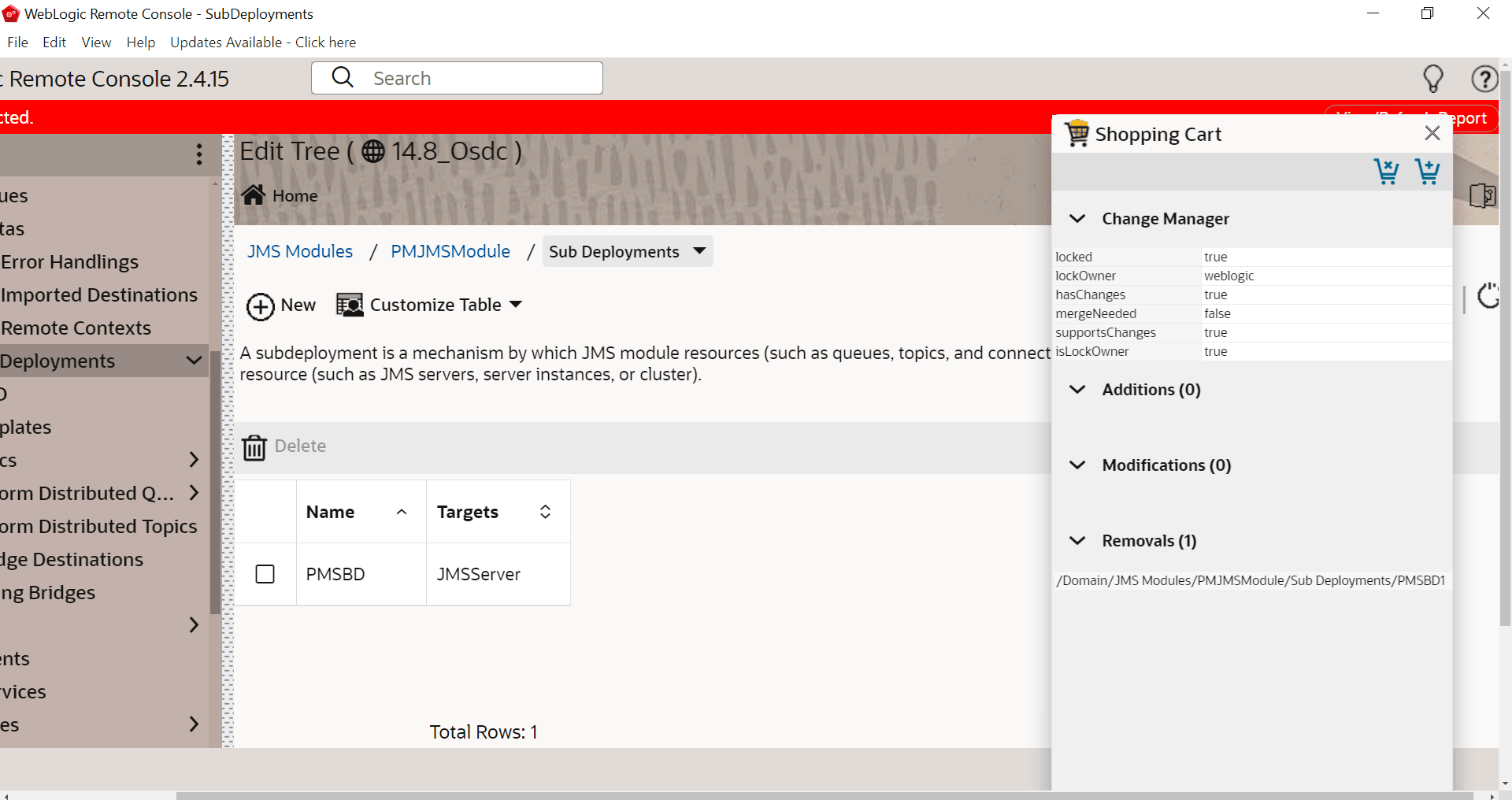This screenshot has width=1512, height=800.
Task: Expand the Uniform Distributed Queues node chevron
Action: (x=194, y=493)
